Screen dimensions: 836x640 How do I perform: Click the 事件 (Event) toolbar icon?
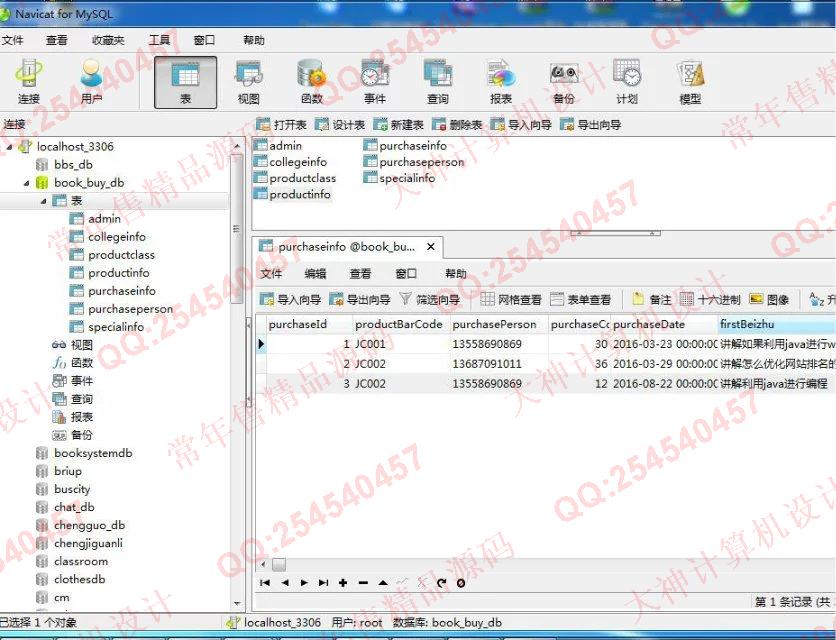pos(375,82)
